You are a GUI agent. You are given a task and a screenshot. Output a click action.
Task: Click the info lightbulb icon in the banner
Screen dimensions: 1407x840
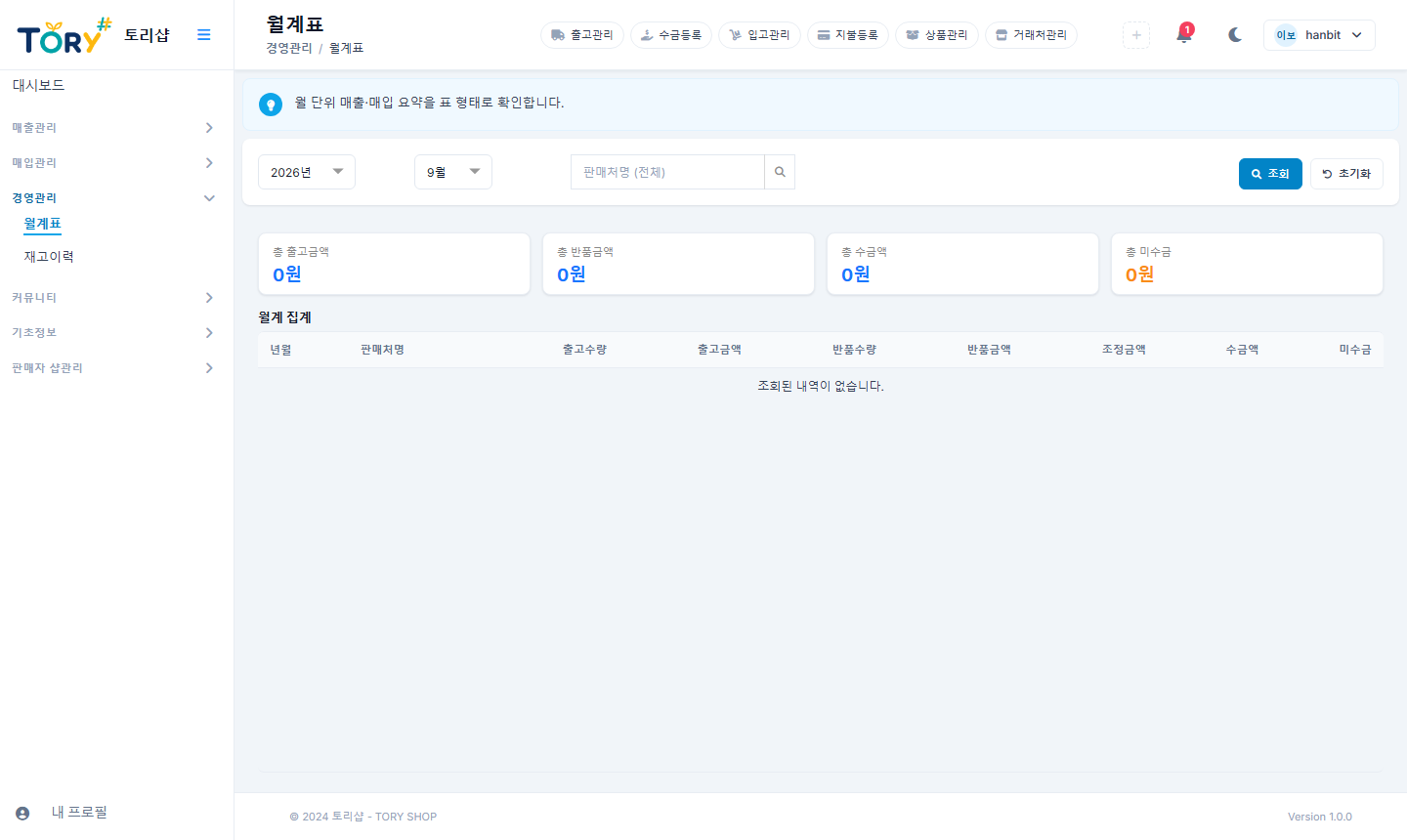(x=271, y=104)
